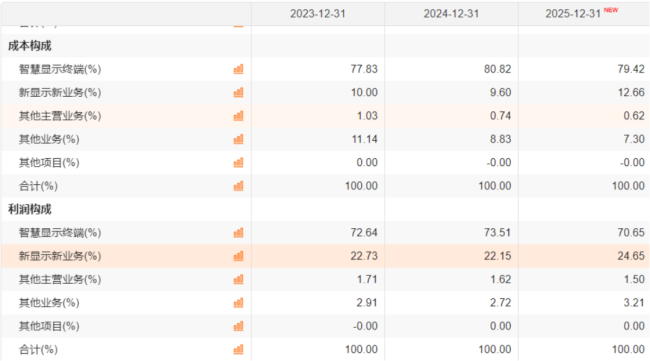Select 智慧显示终端(%) label under 利润构成
The height and width of the screenshot is (361, 650).
point(60,233)
